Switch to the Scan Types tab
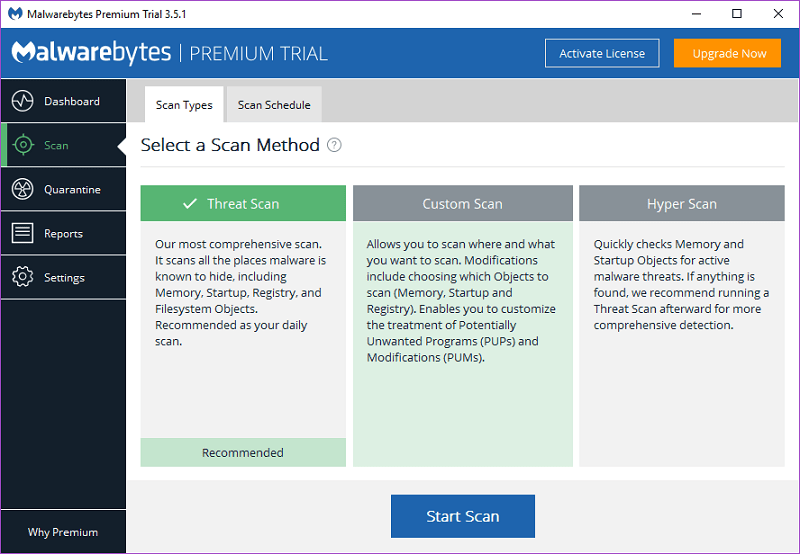The image size is (800, 554). pos(184,105)
